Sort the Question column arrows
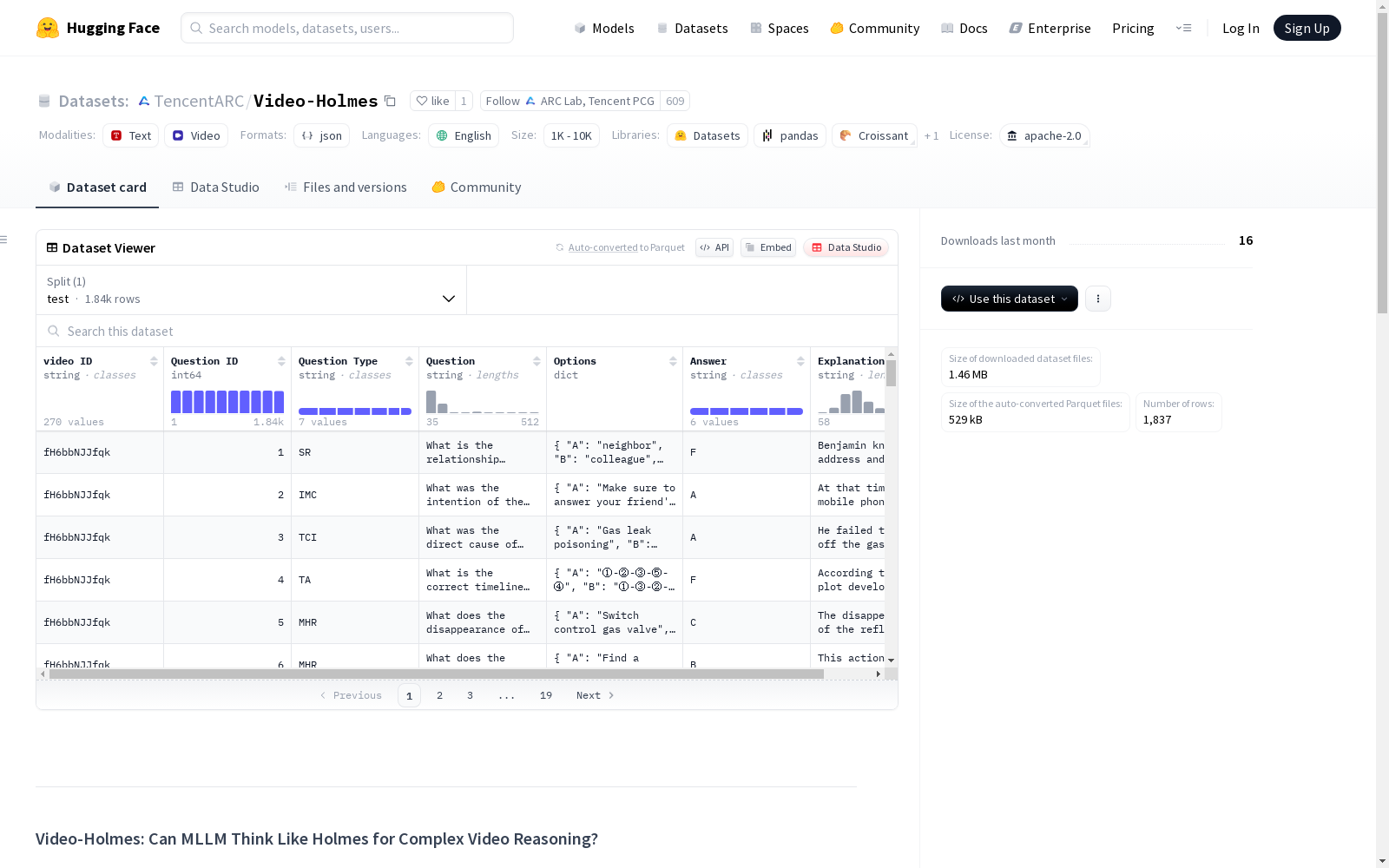1389x868 pixels. [x=537, y=361]
